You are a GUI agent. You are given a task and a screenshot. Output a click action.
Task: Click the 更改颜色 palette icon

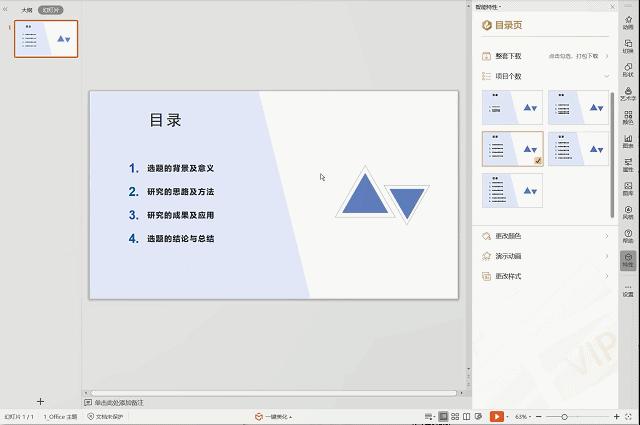click(486, 236)
